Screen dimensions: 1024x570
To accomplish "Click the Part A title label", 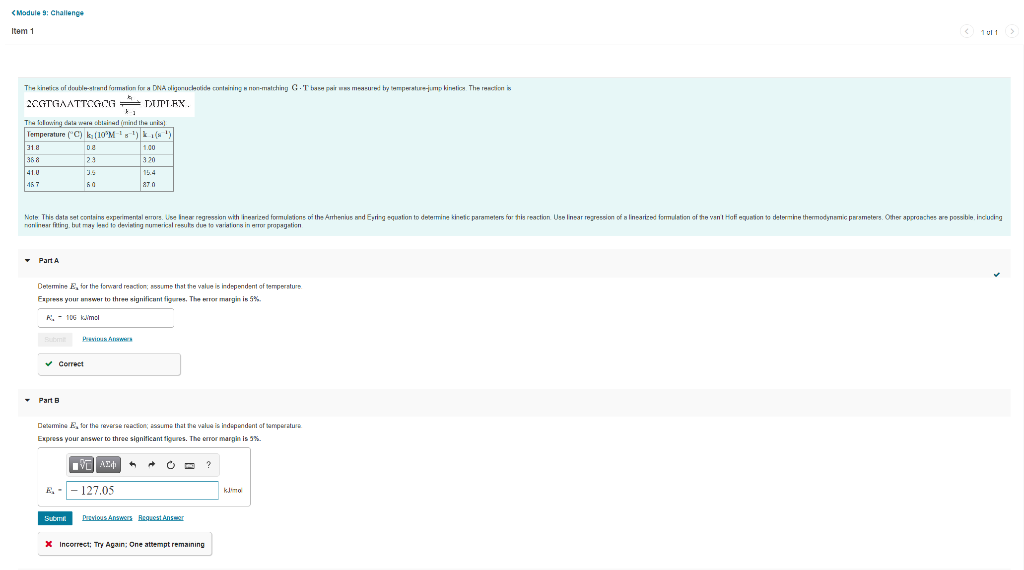I will click(48, 261).
